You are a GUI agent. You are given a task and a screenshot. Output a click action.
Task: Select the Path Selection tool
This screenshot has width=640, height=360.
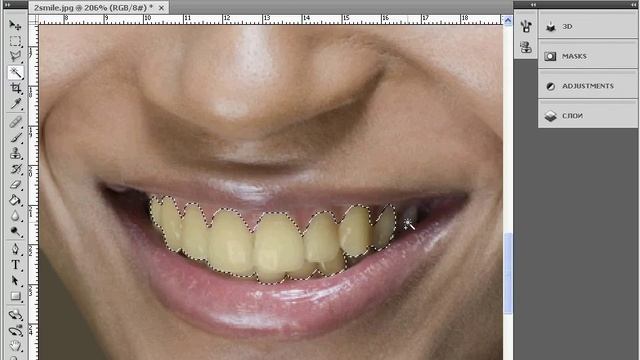pos(16,281)
